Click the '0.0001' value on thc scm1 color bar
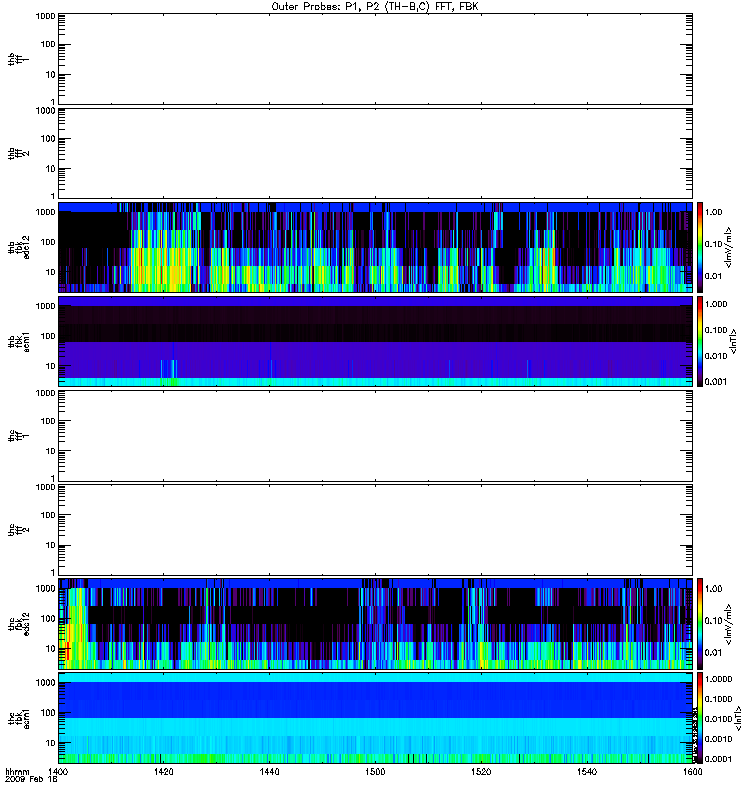 (718, 759)
